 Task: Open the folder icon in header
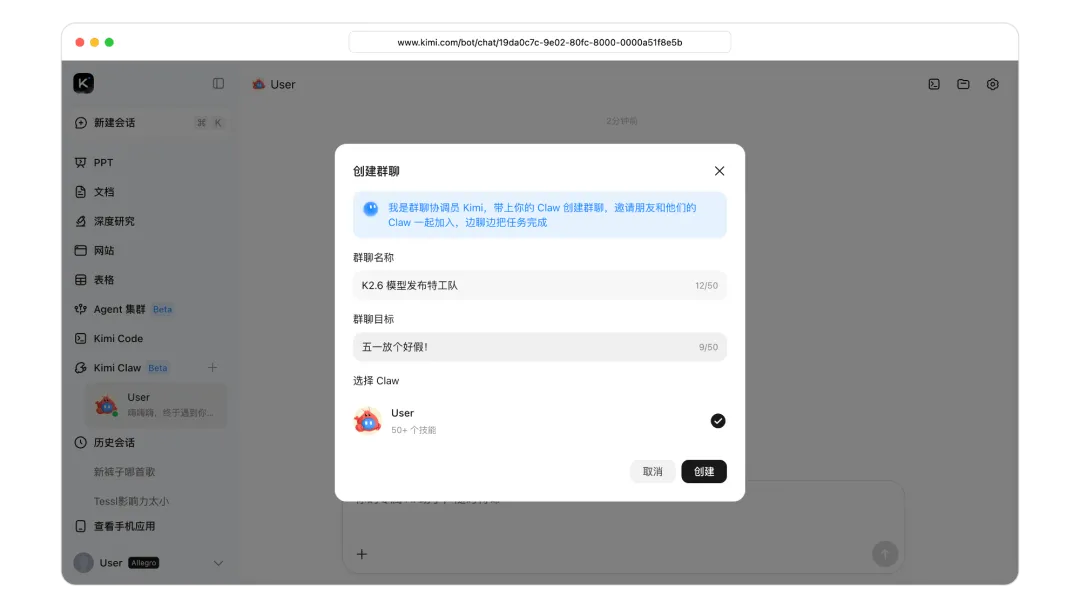click(x=963, y=85)
